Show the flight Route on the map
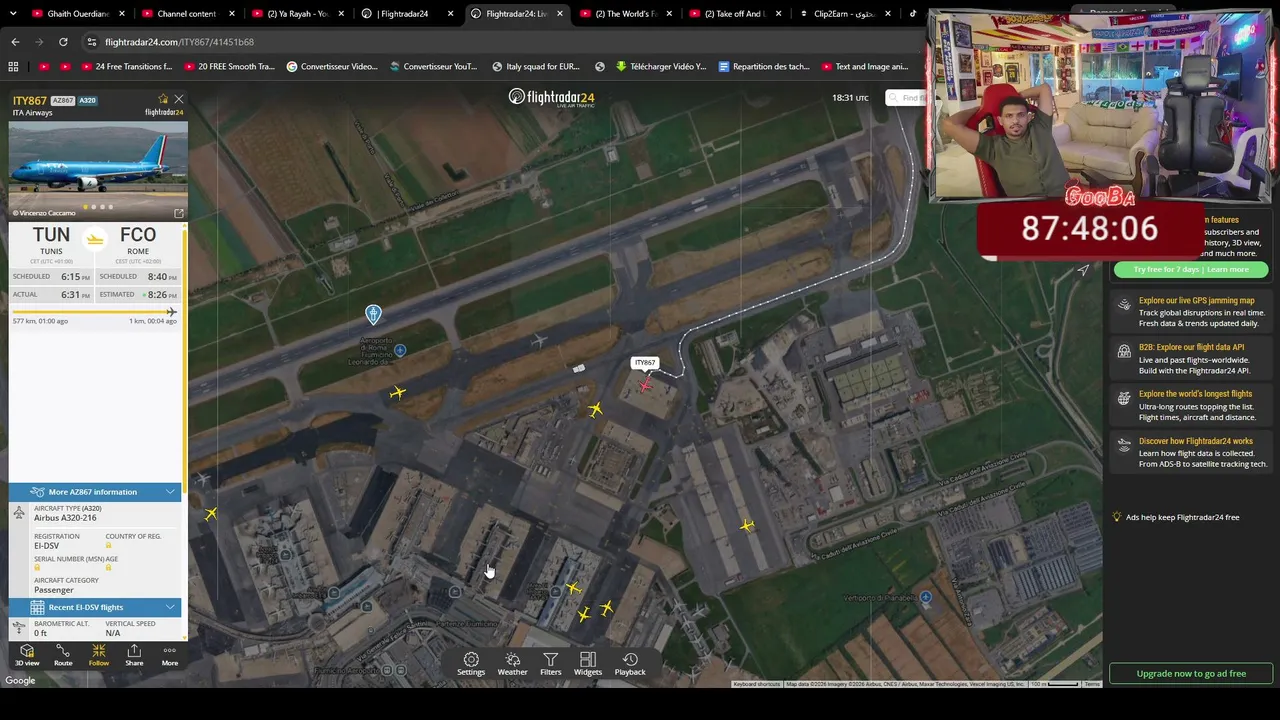1280x720 pixels. (x=63, y=655)
